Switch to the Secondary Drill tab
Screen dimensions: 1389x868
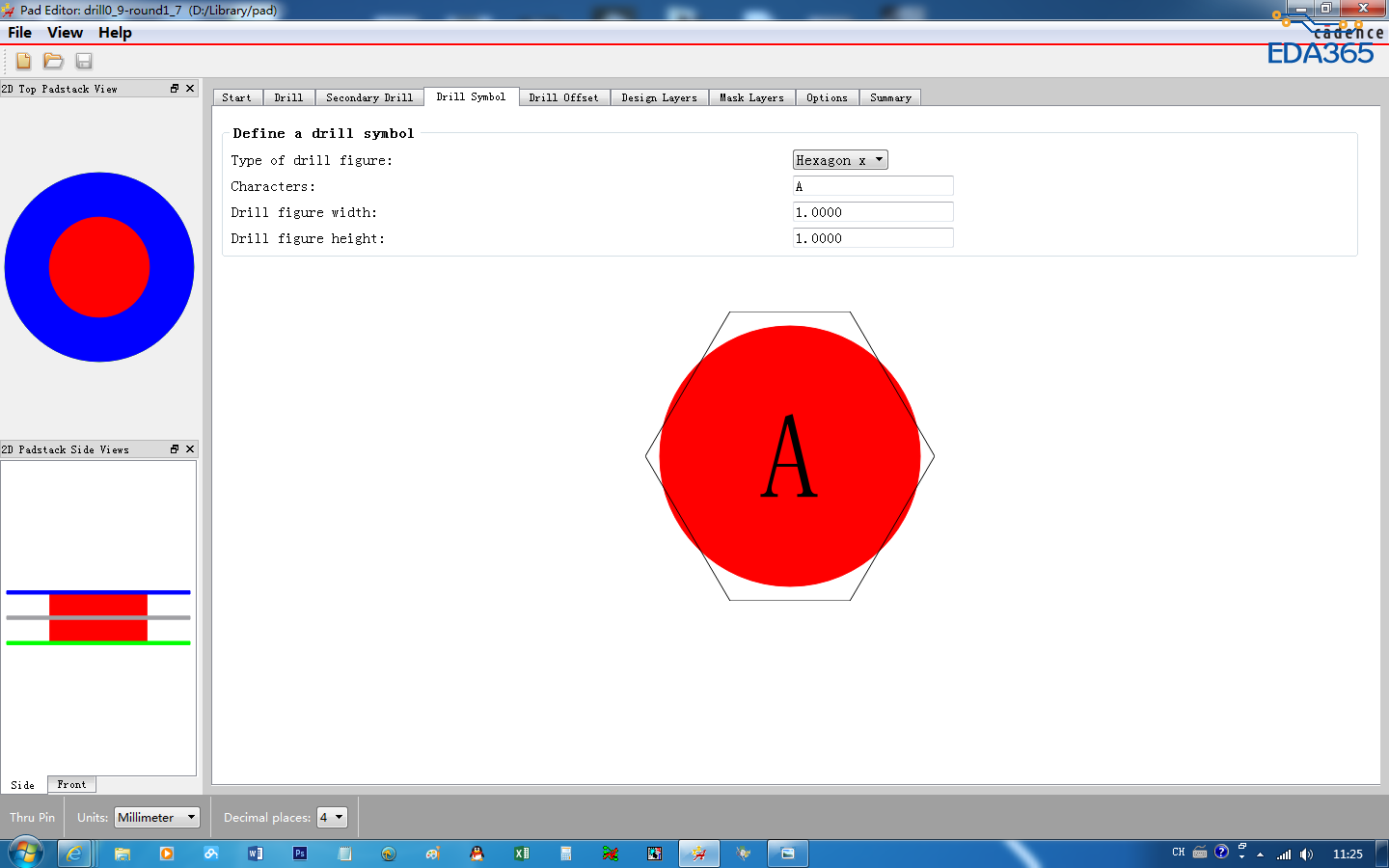(x=369, y=97)
